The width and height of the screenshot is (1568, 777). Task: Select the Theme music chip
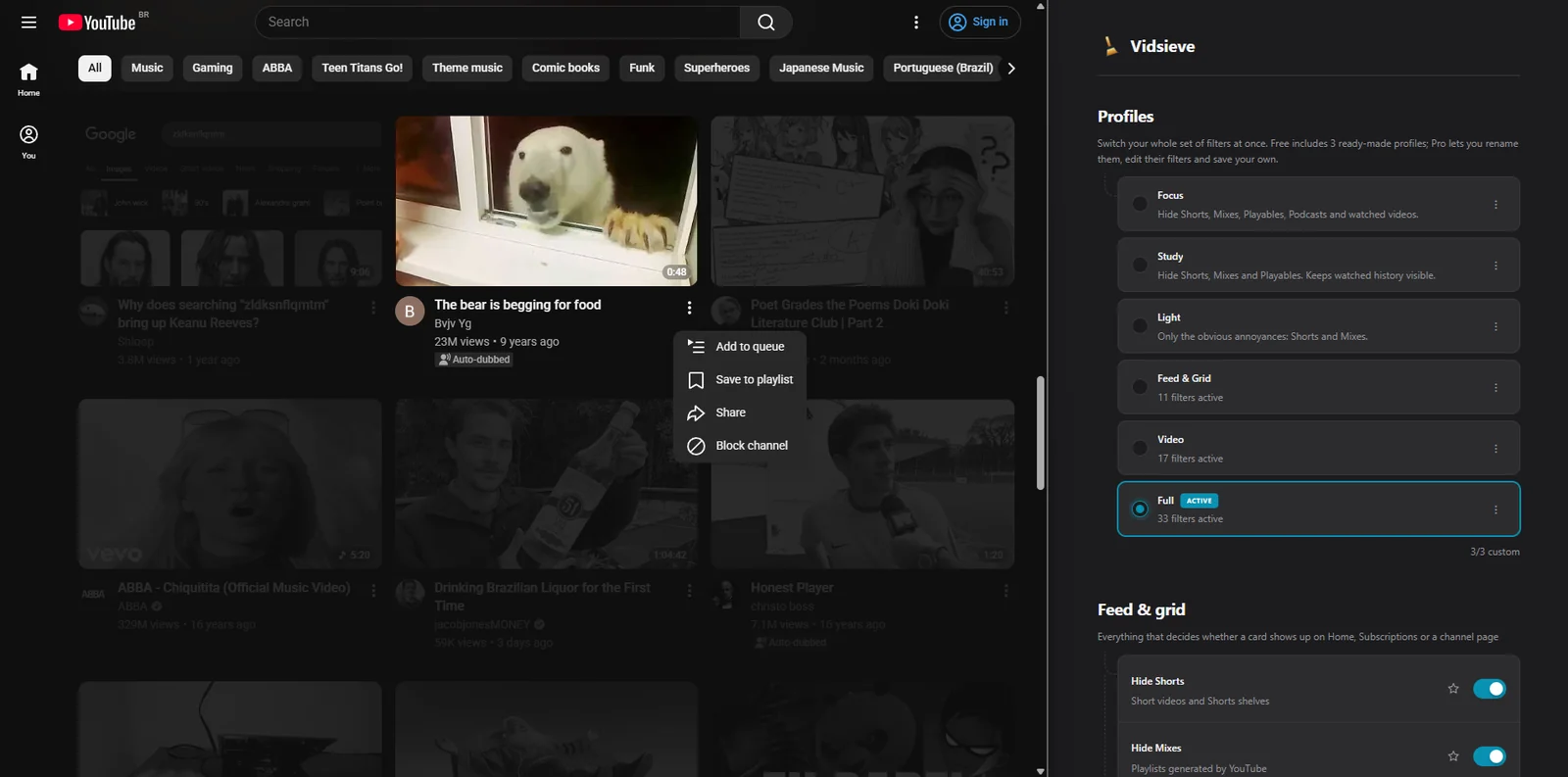pos(467,68)
